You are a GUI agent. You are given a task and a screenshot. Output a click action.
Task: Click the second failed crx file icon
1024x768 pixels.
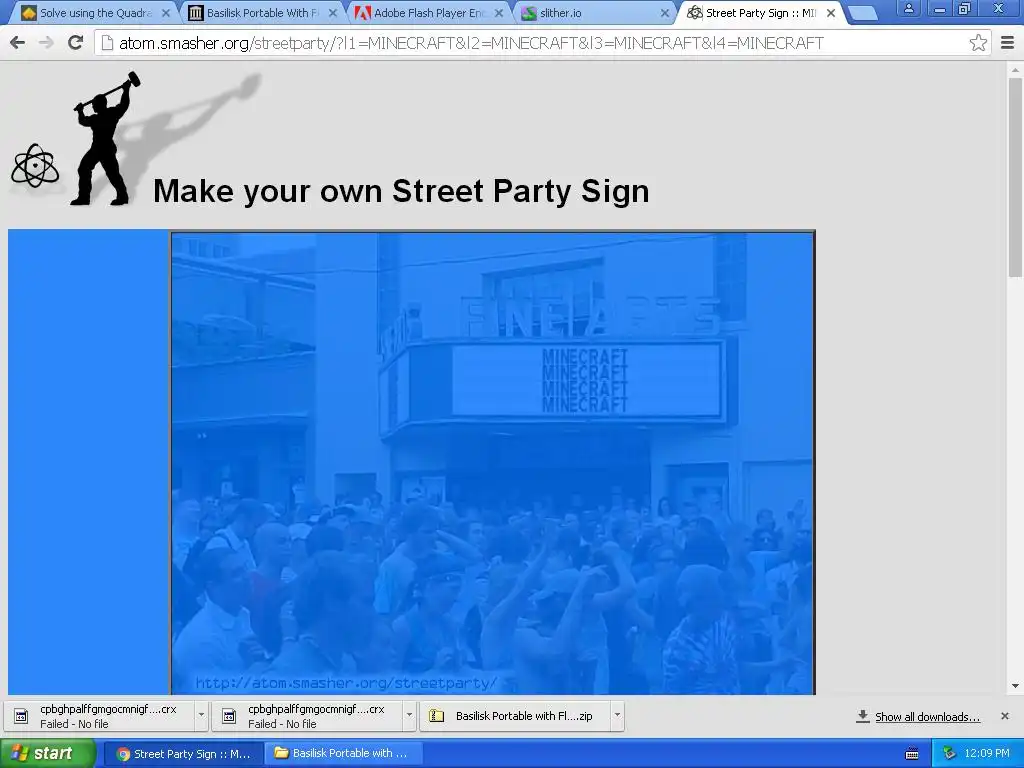[x=229, y=716]
